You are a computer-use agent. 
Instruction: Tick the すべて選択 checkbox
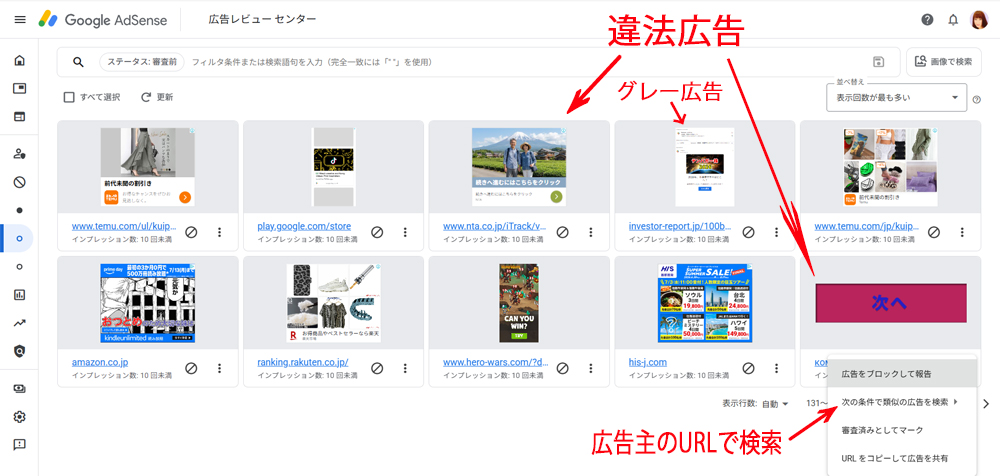click(69, 98)
